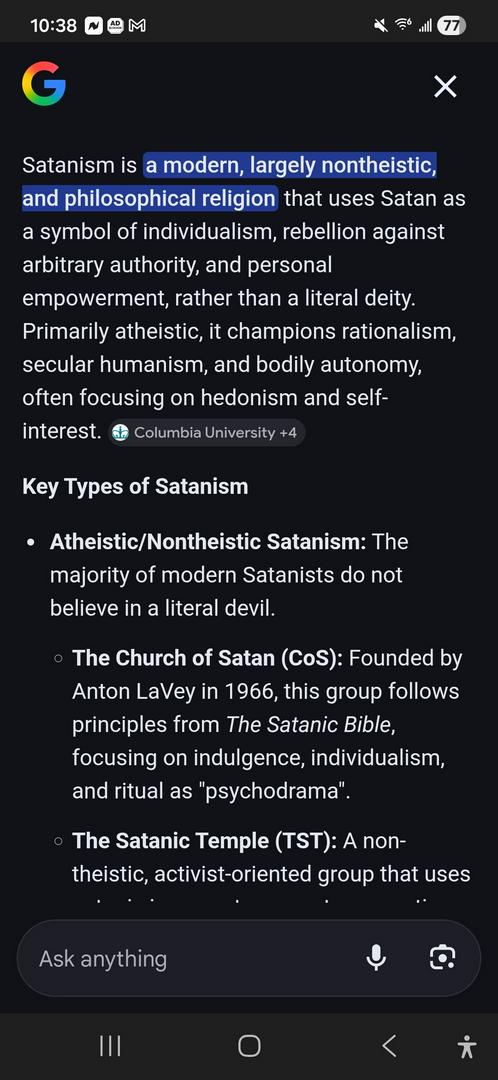
Task: Tap 'The Church of Satan (CoS)' bold text
Action: (x=207, y=658)
